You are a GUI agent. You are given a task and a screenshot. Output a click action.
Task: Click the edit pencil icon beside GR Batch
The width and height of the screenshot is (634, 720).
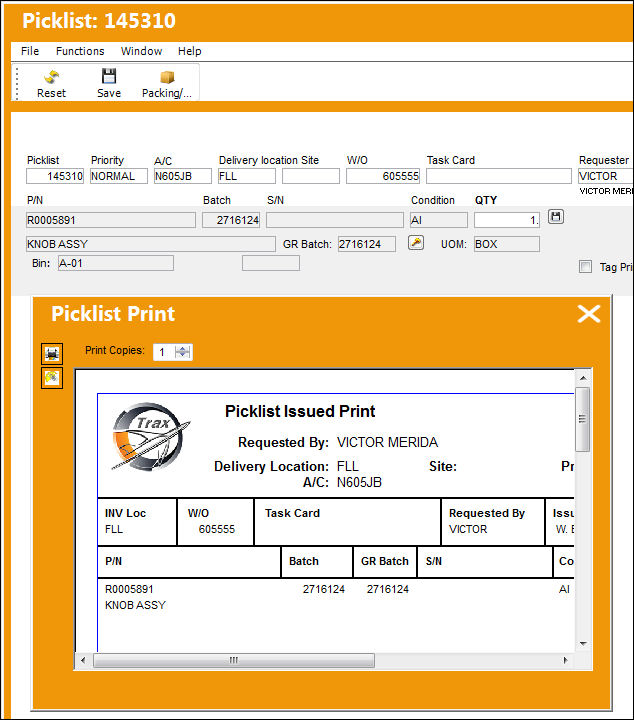pos(416,243)
